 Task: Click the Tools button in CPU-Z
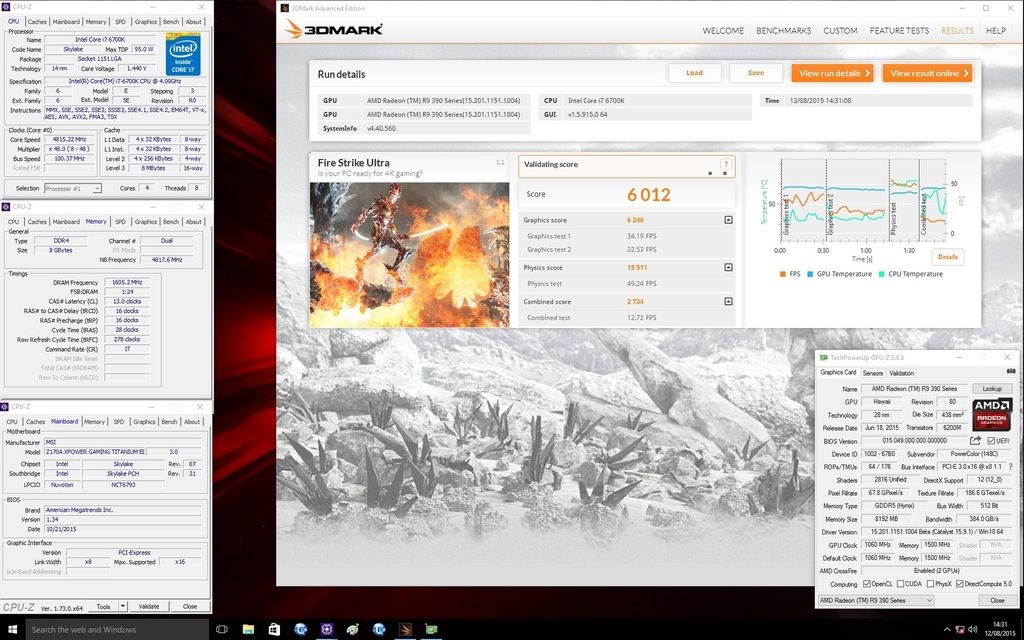[103, 606]
